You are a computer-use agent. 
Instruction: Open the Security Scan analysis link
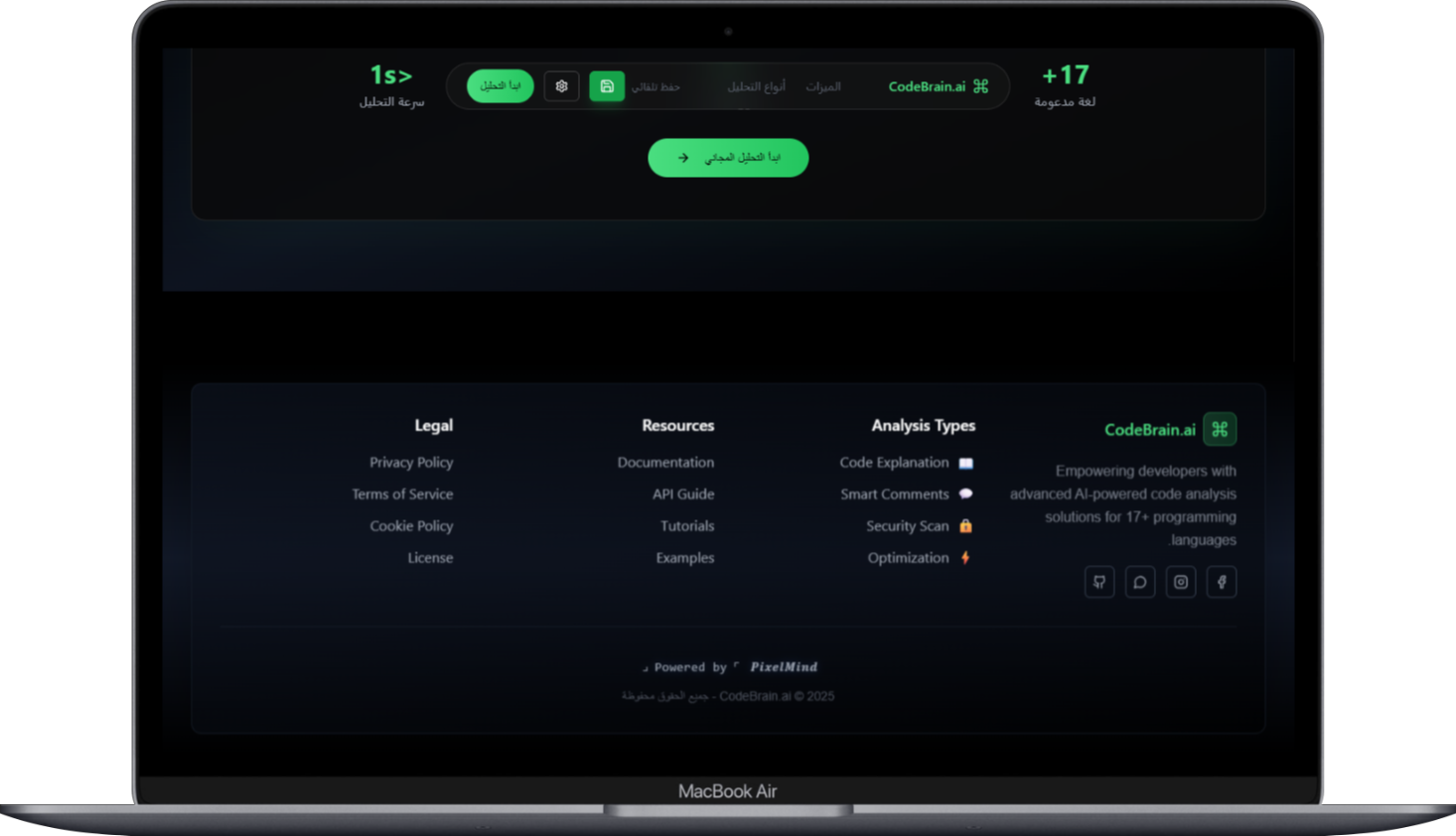pyautogui.click(x=907, y=526)
